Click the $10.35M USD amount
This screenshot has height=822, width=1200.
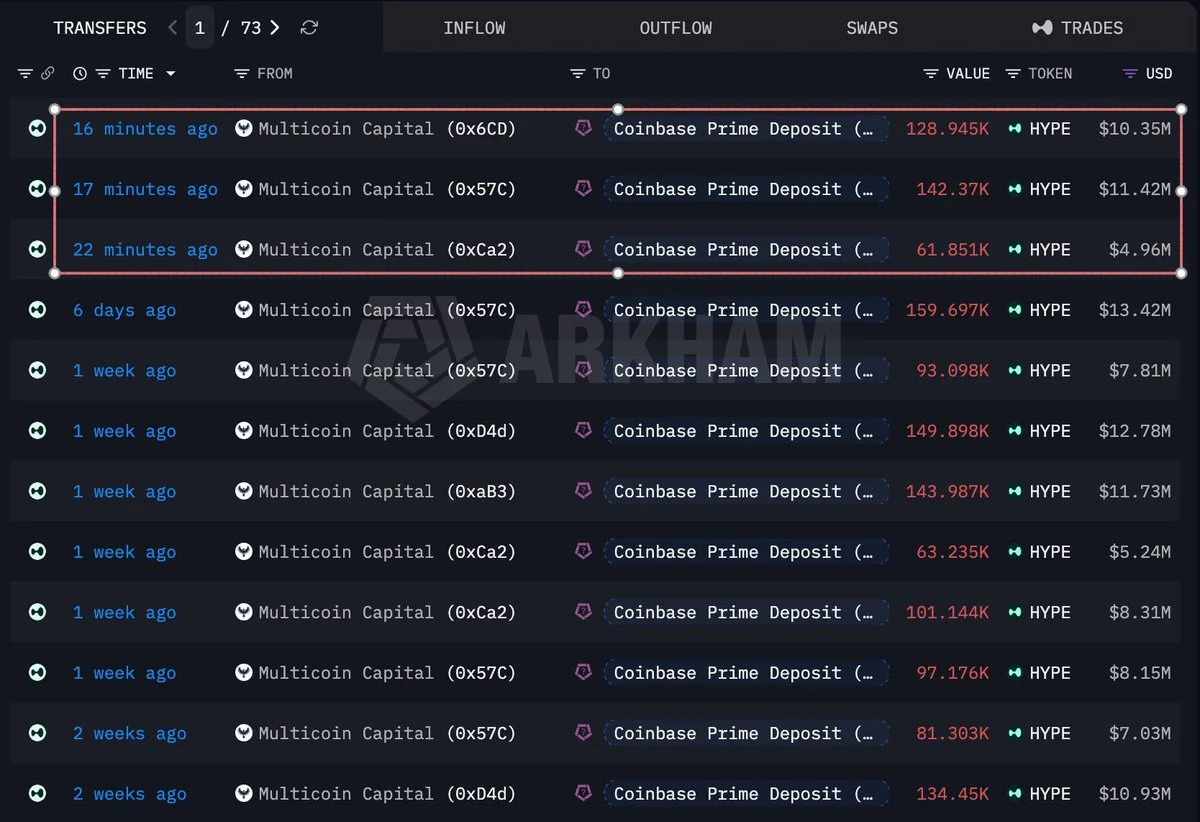tap(1134, 129)
